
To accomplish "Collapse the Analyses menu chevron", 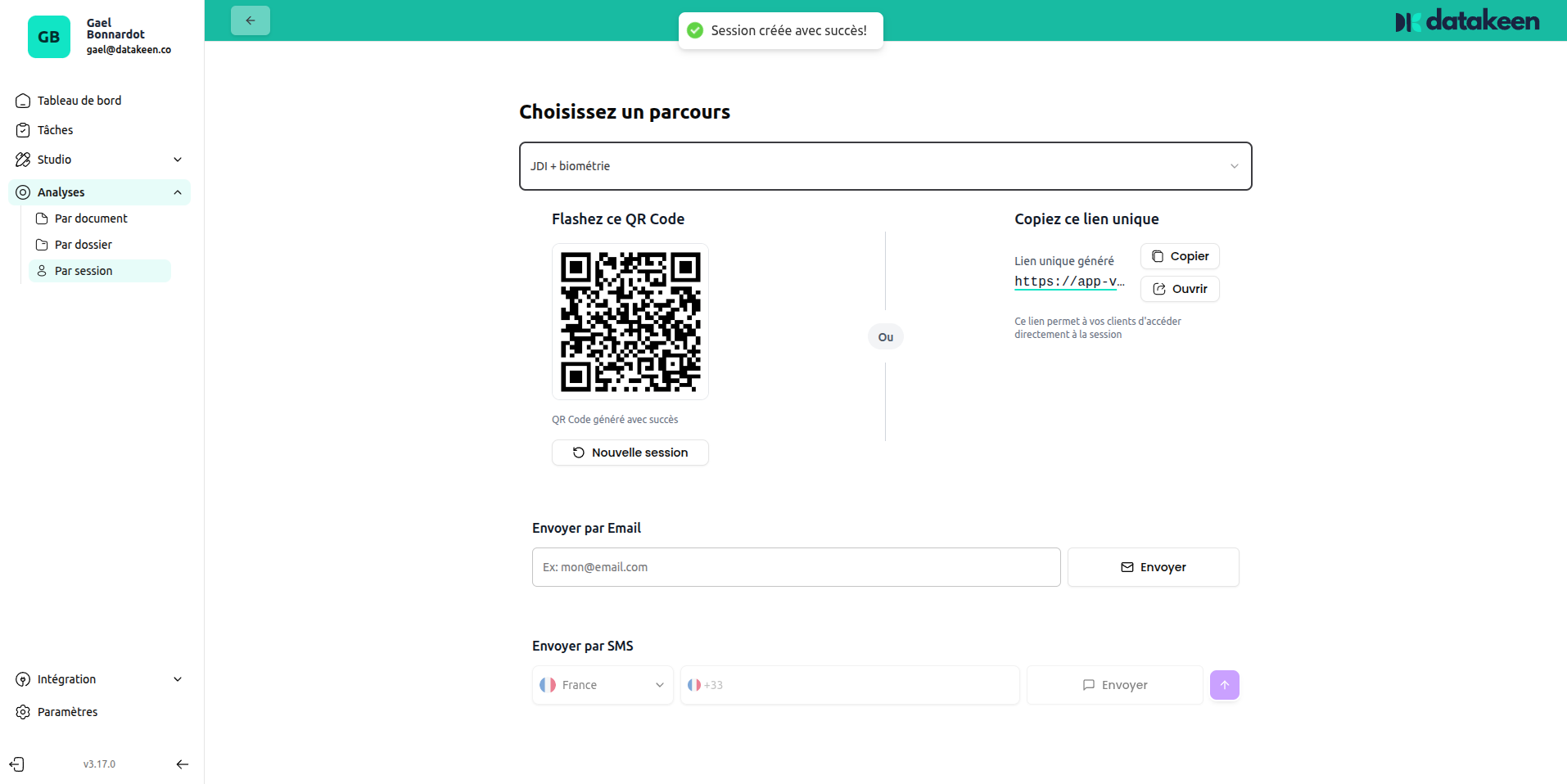I will click(177, 192).
